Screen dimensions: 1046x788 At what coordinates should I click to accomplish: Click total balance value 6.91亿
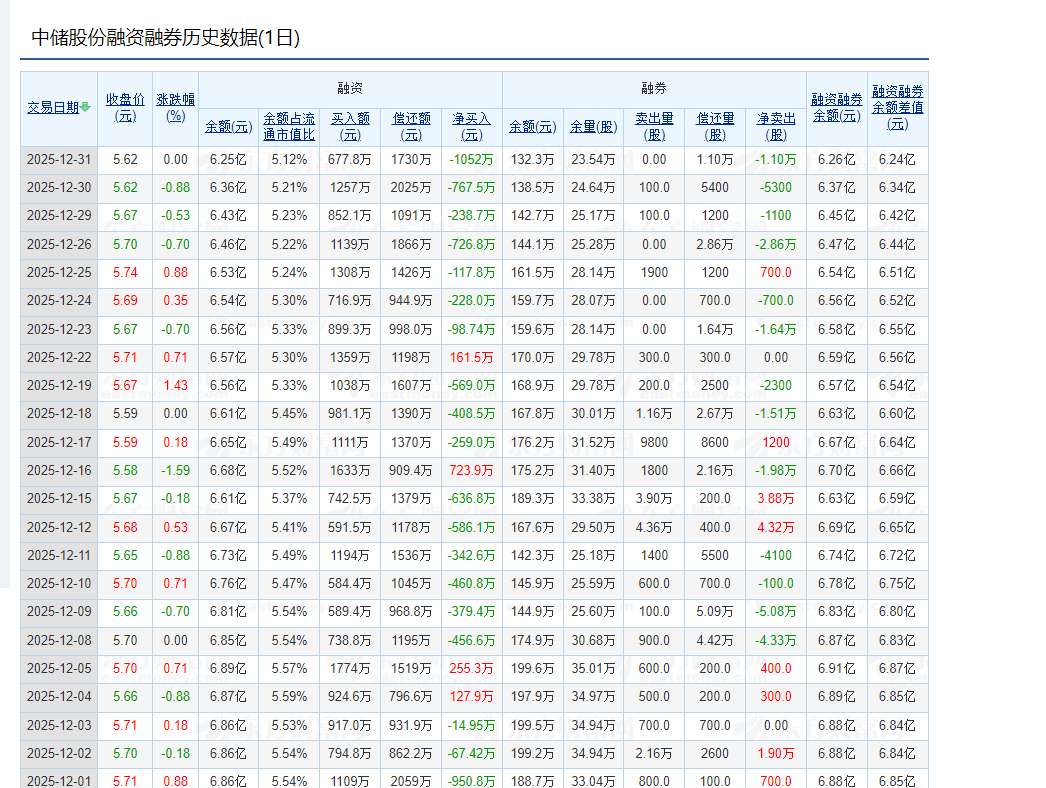[837, 668]
